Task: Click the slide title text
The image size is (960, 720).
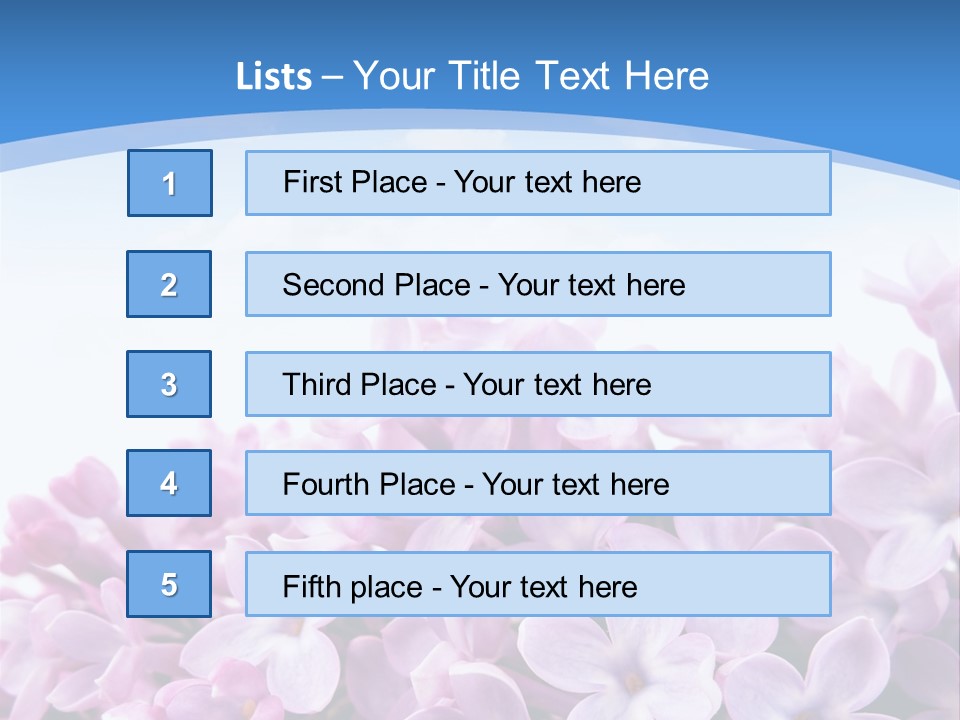Action: pyautogui.click(x=472, y=76)
